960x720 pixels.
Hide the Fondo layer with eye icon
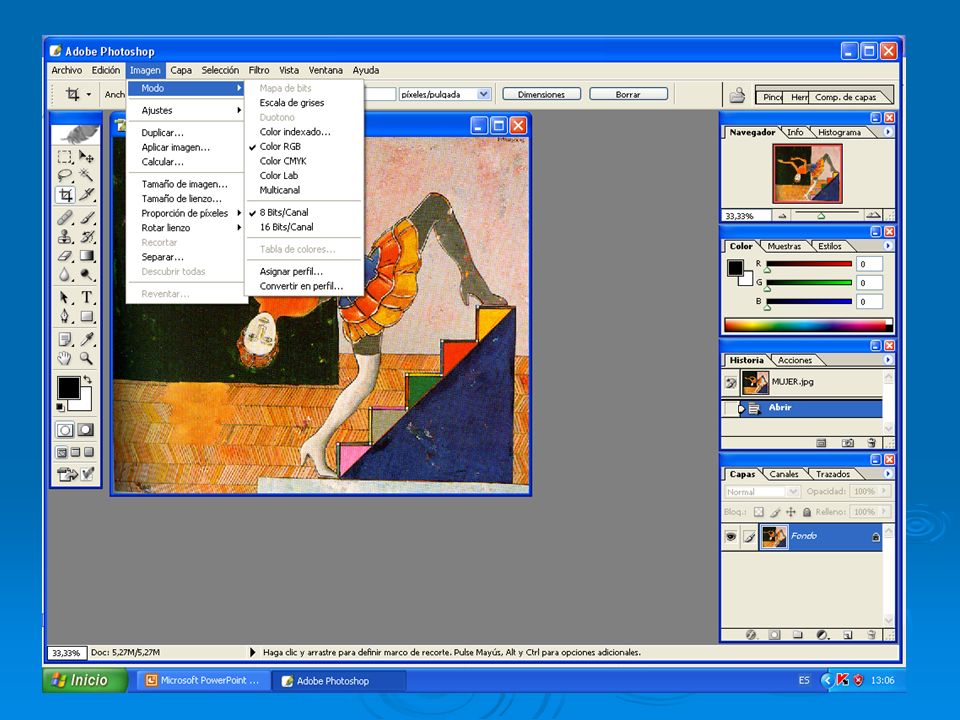coord(731,537)
